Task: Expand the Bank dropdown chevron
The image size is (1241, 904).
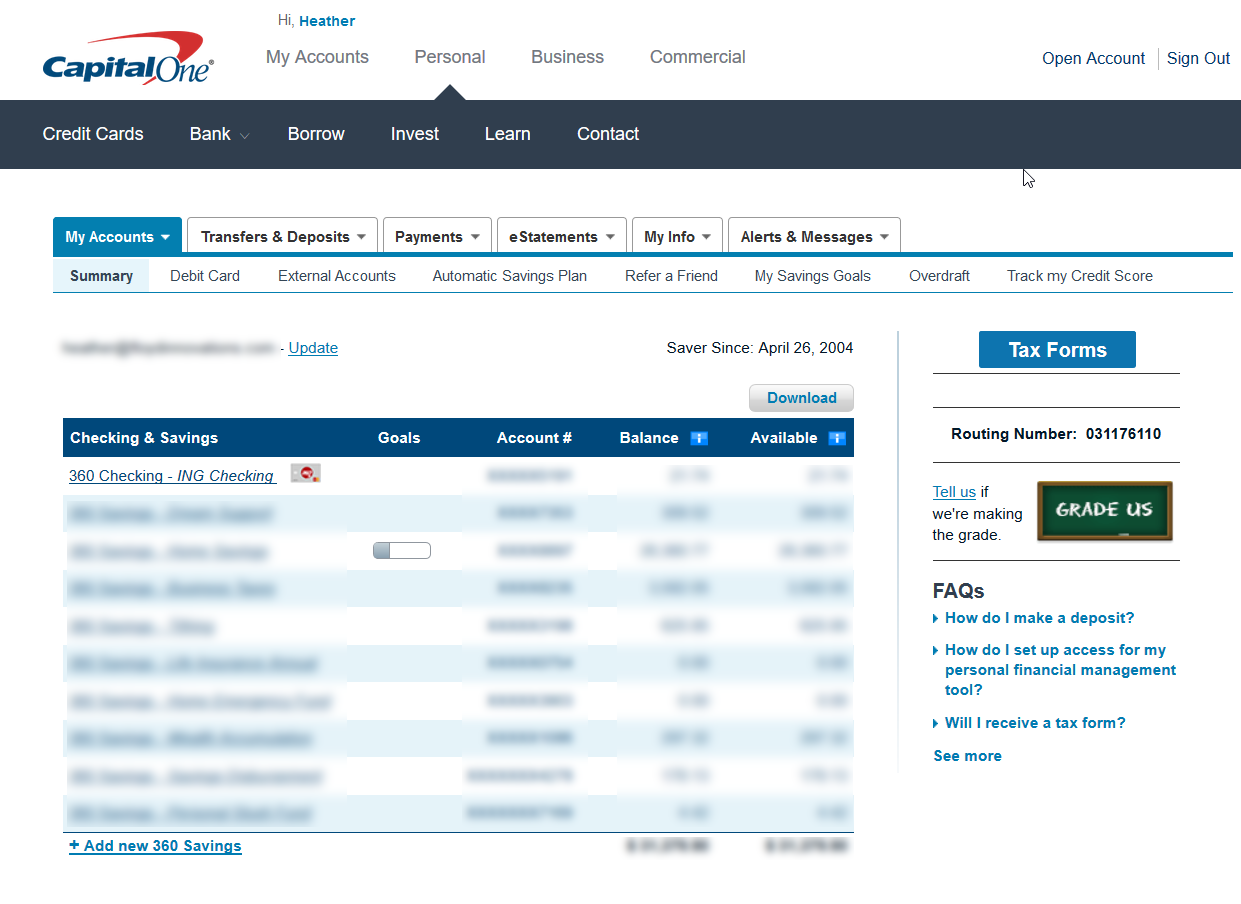Action: 244,136
